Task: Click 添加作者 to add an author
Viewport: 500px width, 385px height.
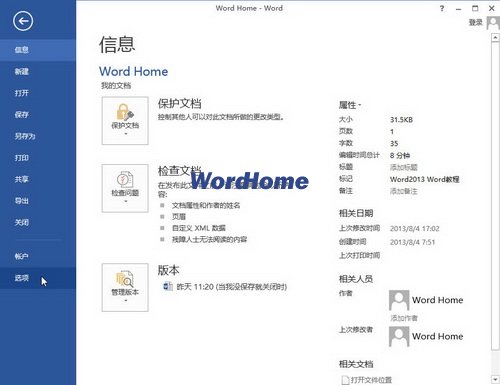Action: (404, 318)
